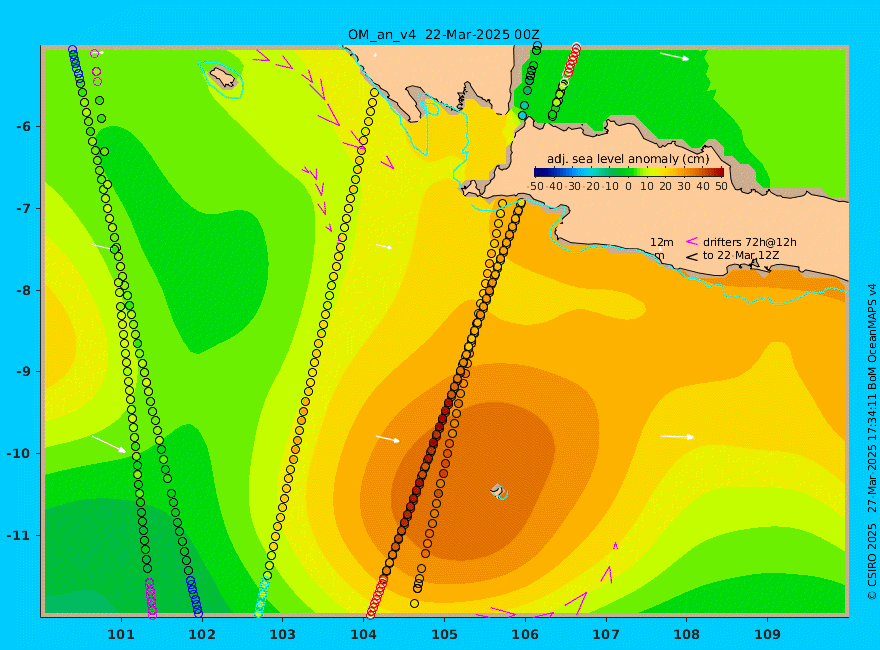This screenshot has width=880, height=650.
Task: Click latitude axis label -8
Action: click(x=23, y=290)
